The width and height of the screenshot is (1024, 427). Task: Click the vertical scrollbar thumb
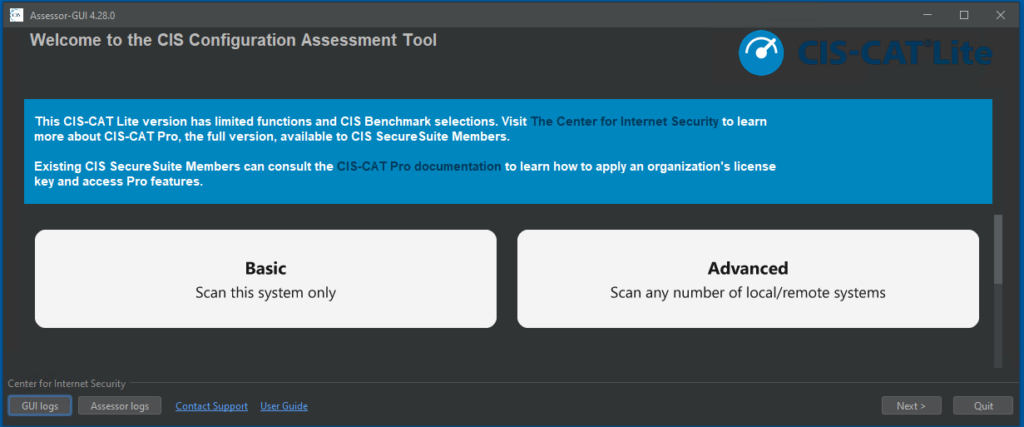click(997, 249)
